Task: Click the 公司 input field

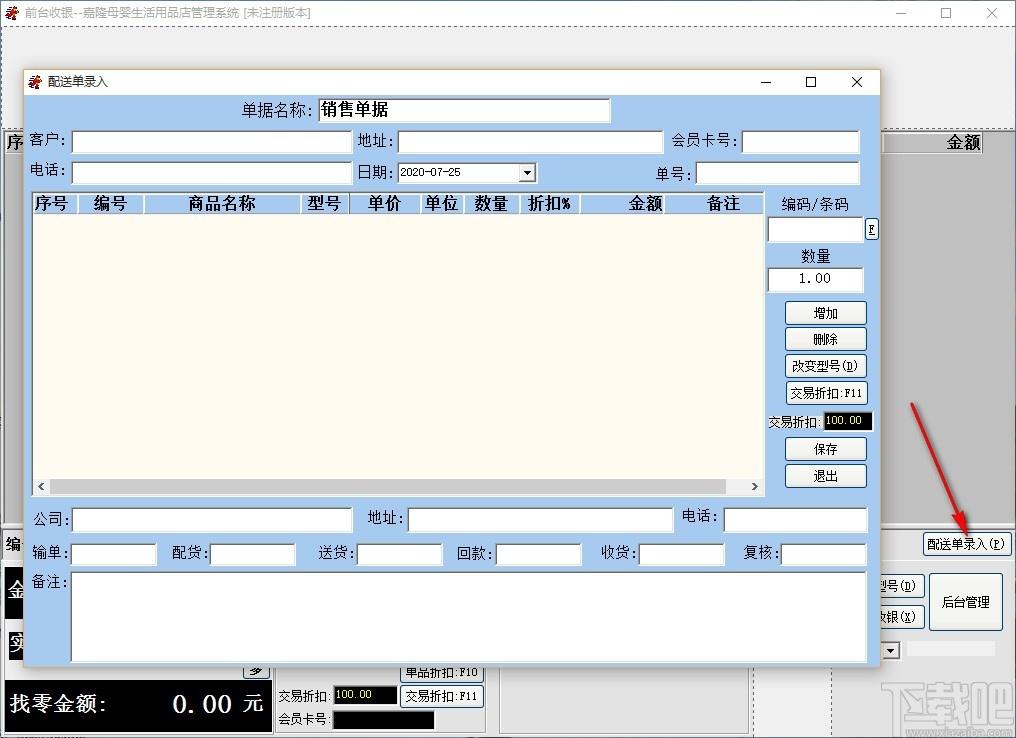Action: tap(211, 520)
